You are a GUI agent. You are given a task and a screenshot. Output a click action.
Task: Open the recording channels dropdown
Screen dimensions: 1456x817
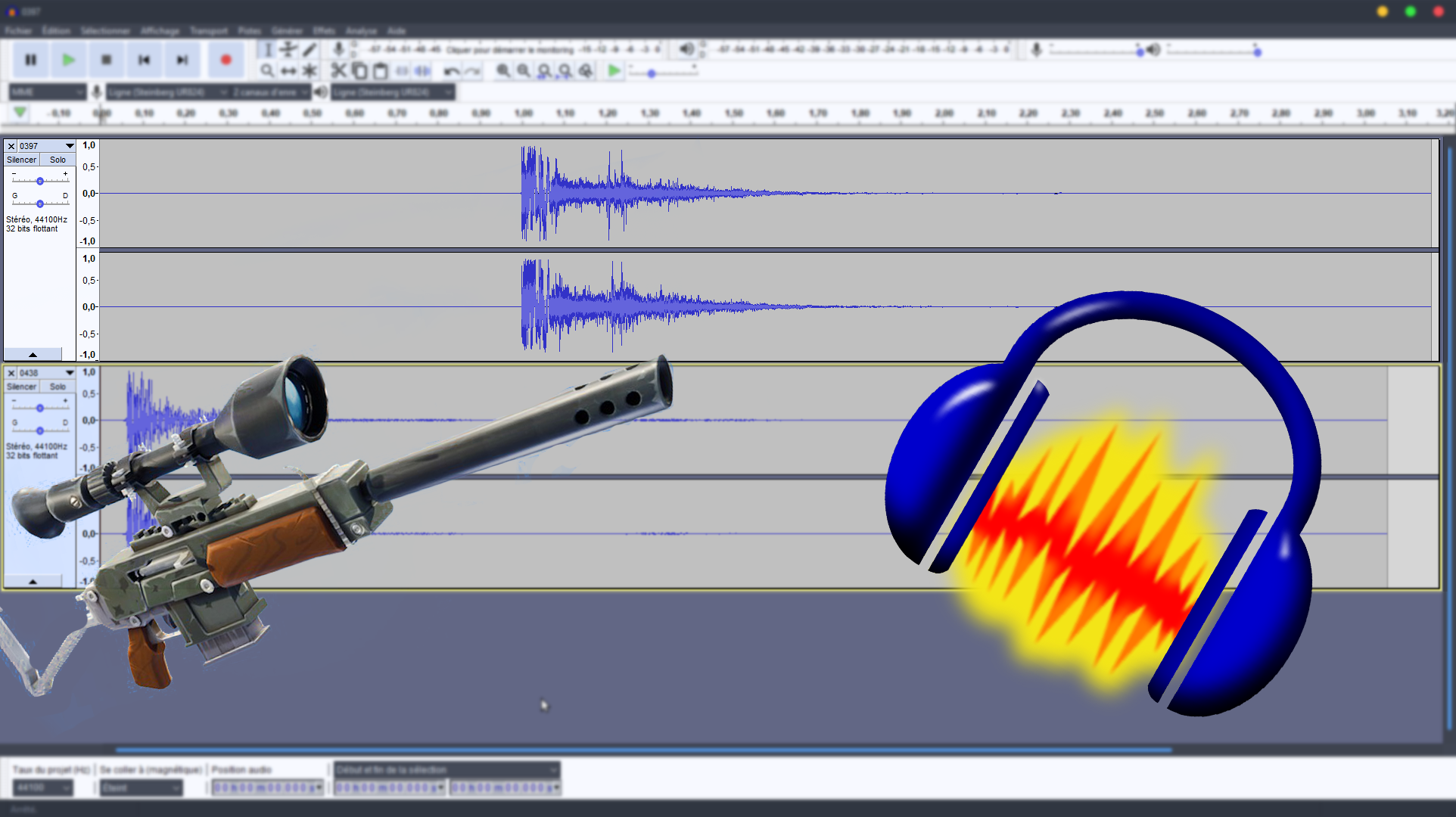270,92
